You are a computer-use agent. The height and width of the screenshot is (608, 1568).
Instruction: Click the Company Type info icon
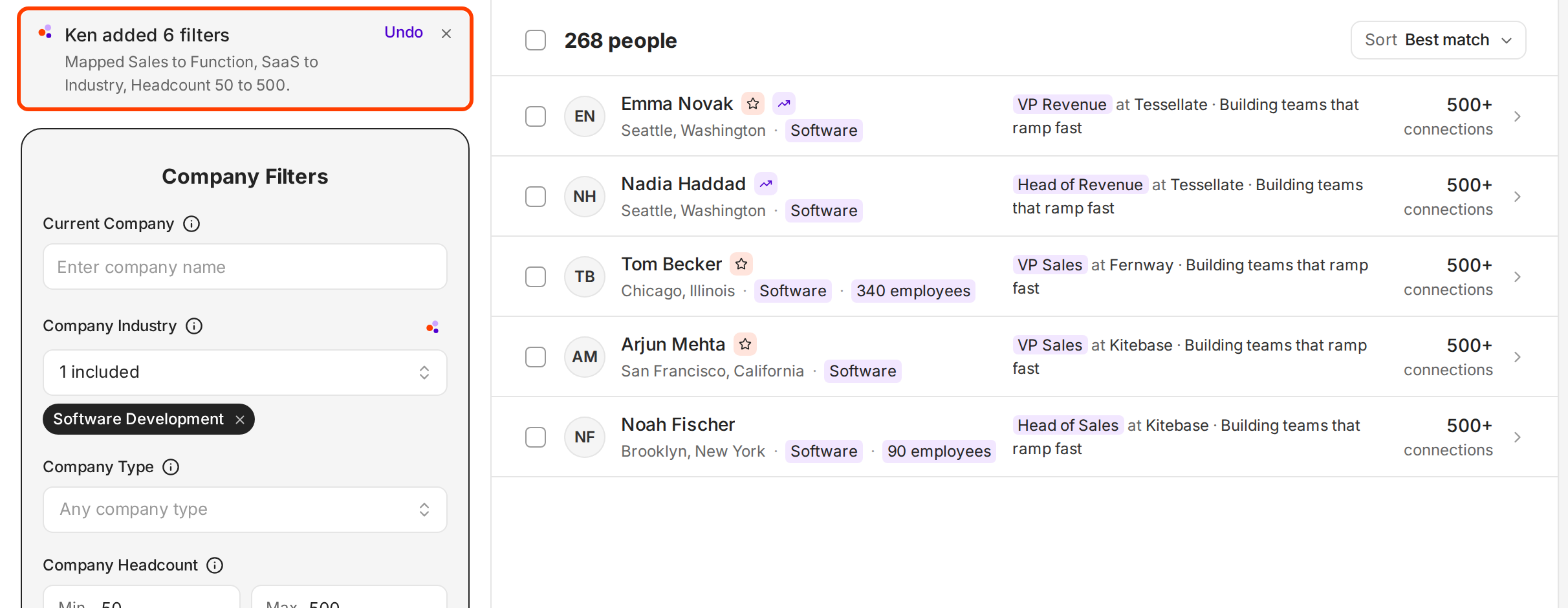[171, 467]
